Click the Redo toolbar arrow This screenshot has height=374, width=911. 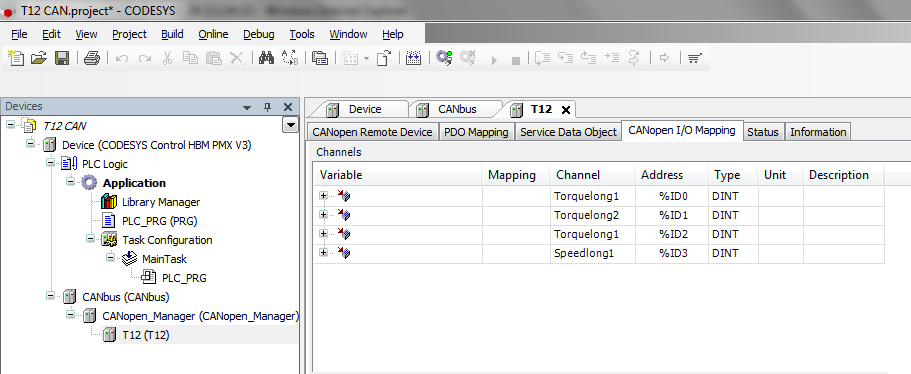(x=145, y=59)
